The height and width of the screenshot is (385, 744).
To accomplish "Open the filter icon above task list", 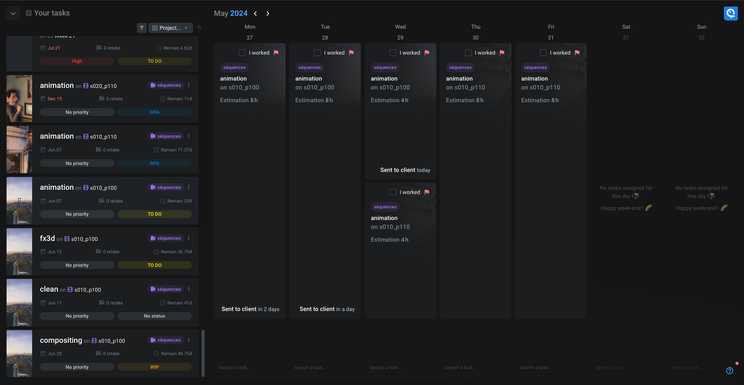I will 141,28.
